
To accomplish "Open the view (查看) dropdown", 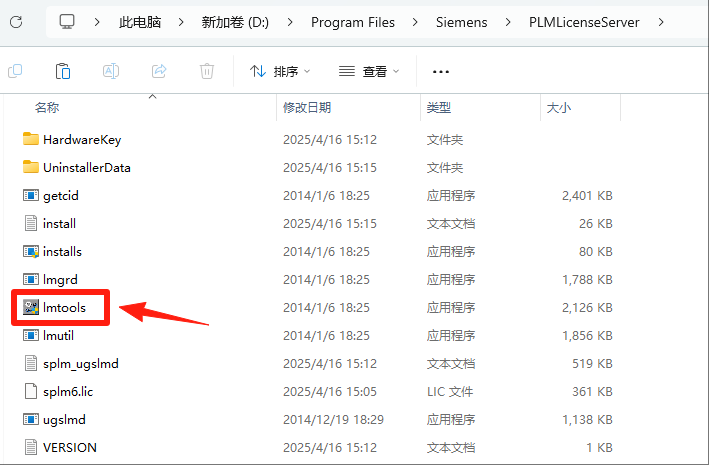I will [369, 71].
